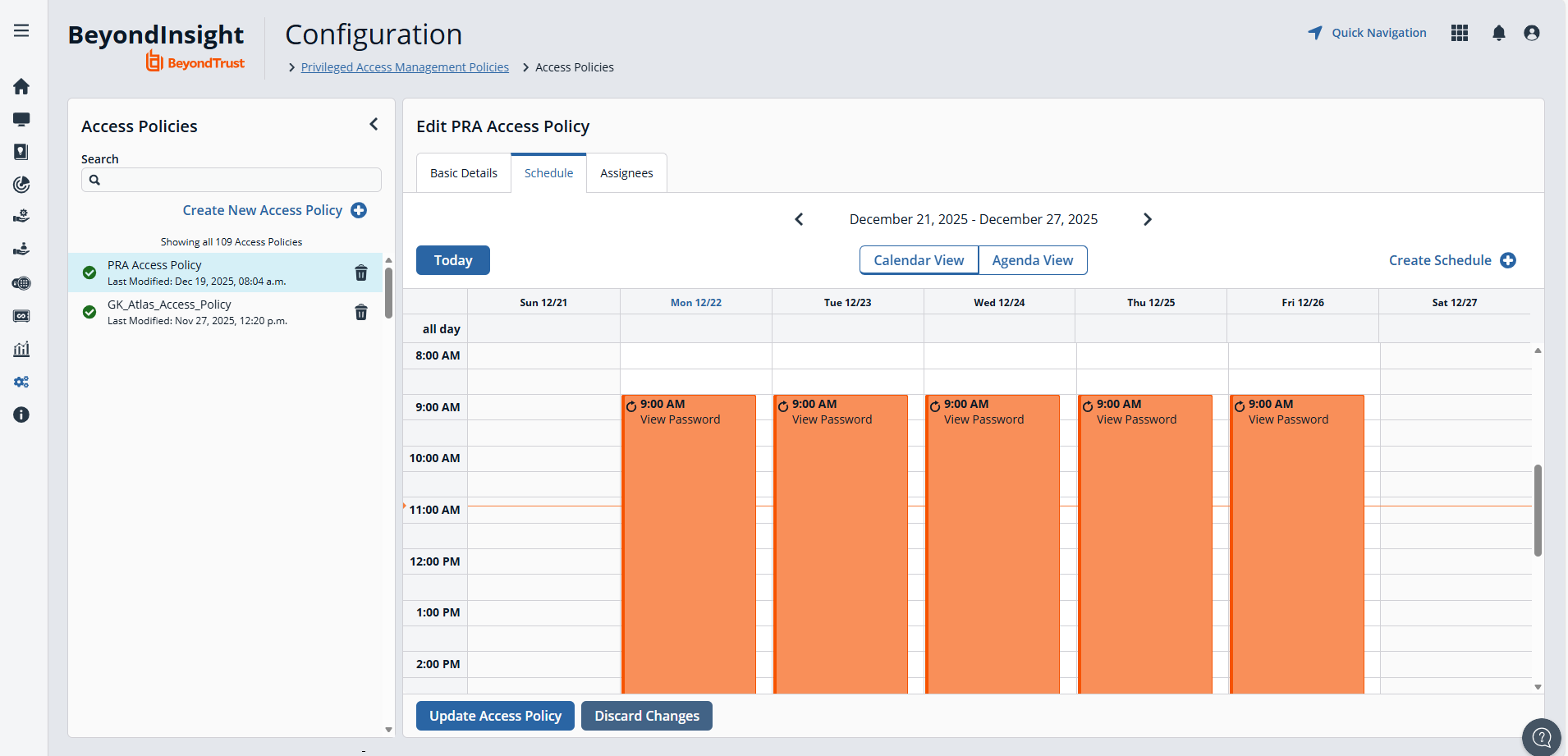Open Monday 12/22 View Password schedule

click(689, 544)
